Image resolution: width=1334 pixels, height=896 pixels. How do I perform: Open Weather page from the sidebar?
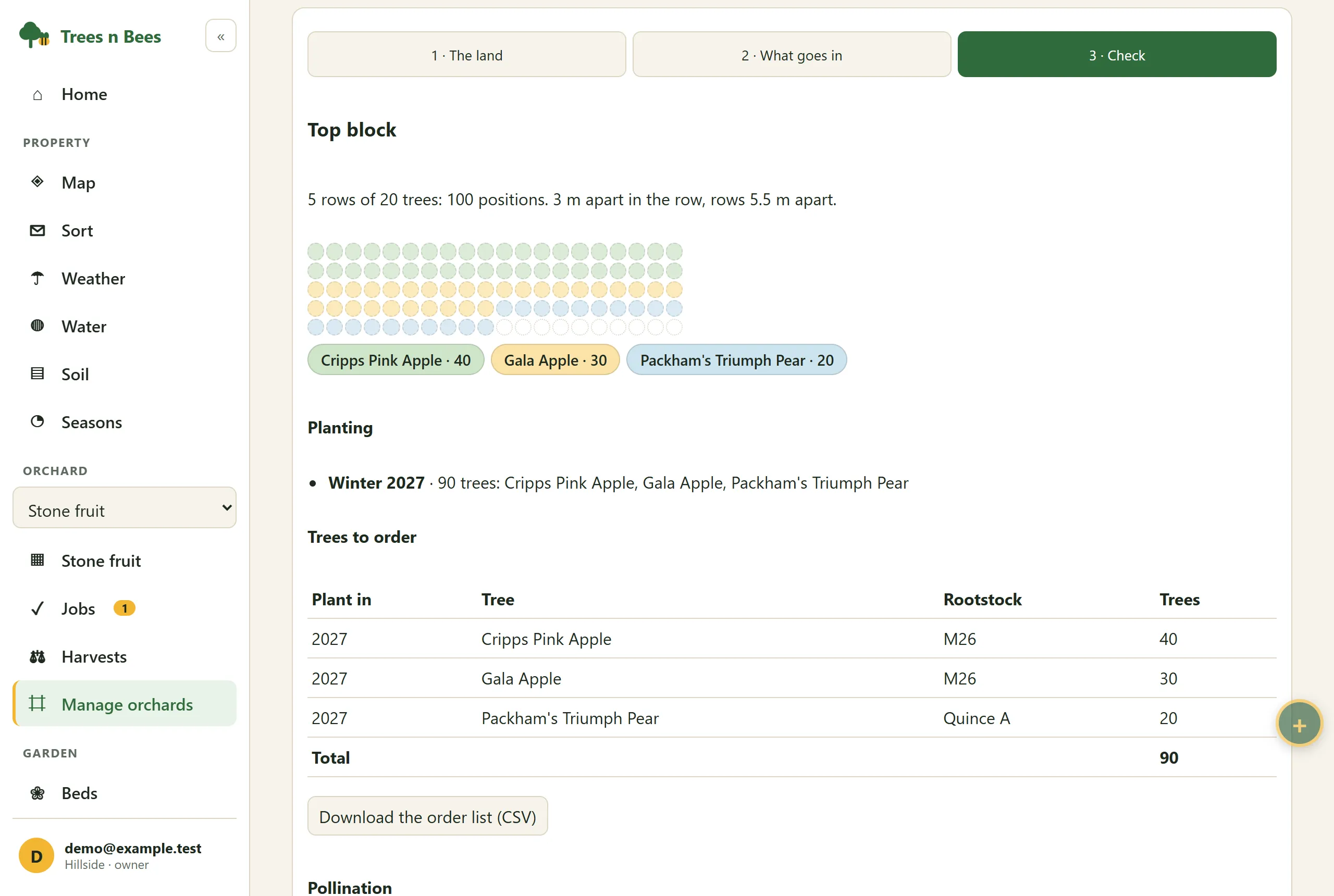point(125,278)
